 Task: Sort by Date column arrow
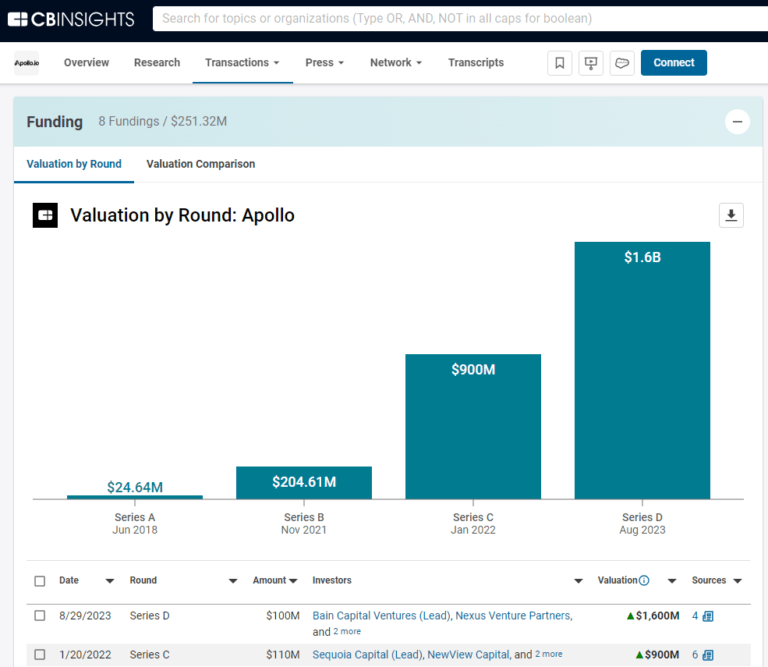(110, 581)
